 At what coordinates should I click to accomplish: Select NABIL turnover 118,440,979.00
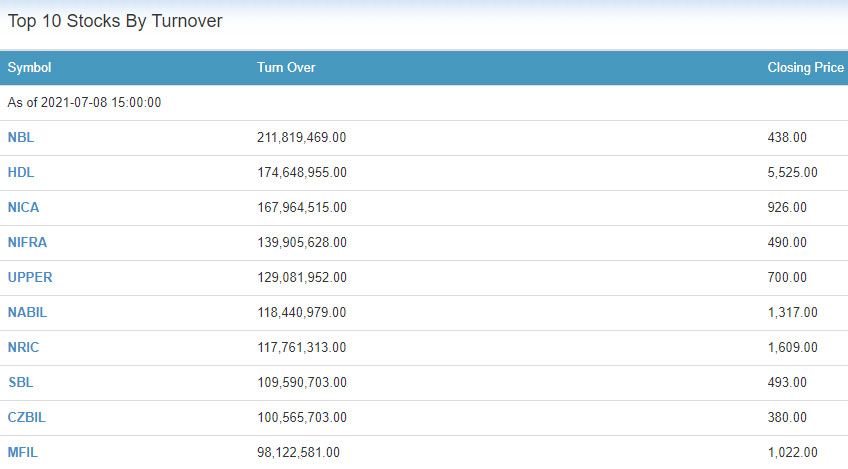(x=301, y=312)
